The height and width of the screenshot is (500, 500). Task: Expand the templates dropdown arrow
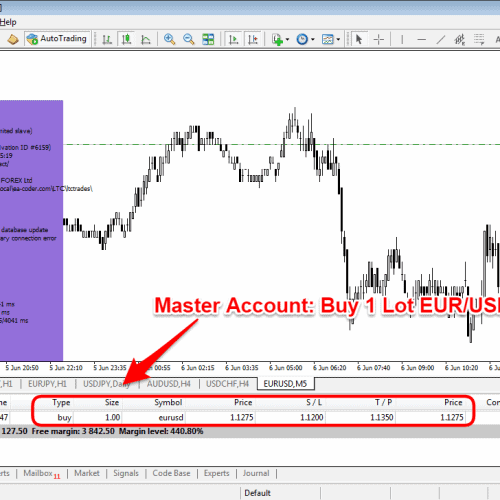(x=338, y=39)
